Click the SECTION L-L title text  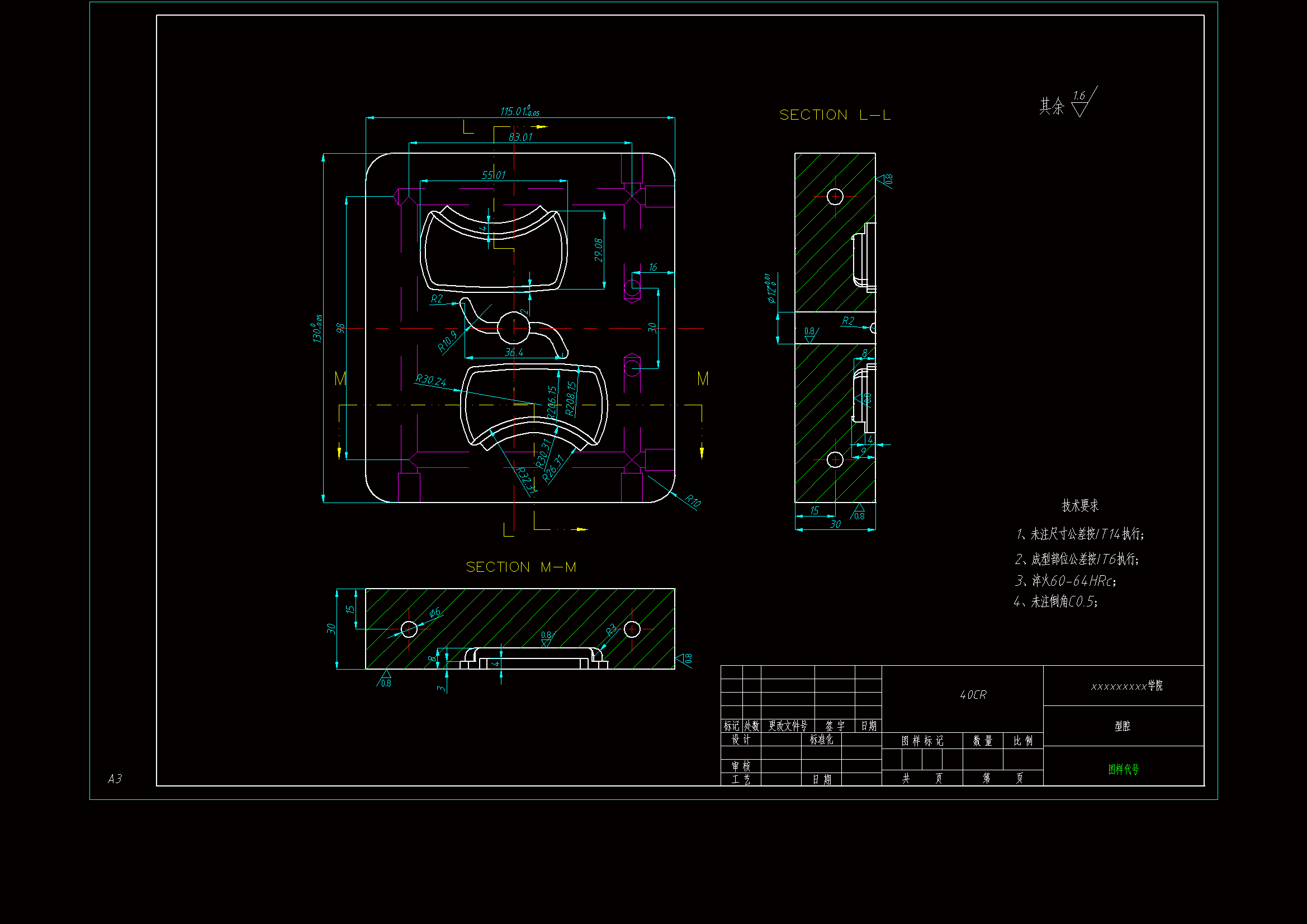point(835,115)
